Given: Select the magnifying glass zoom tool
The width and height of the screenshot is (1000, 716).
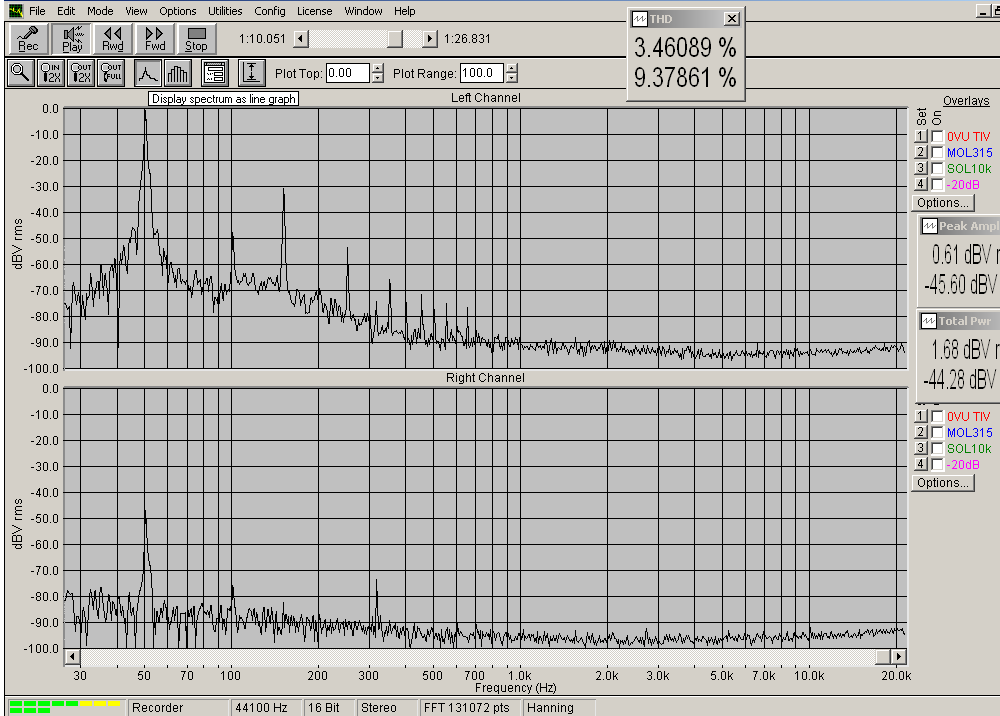Looking at the screenshot, I should (20, 73).
